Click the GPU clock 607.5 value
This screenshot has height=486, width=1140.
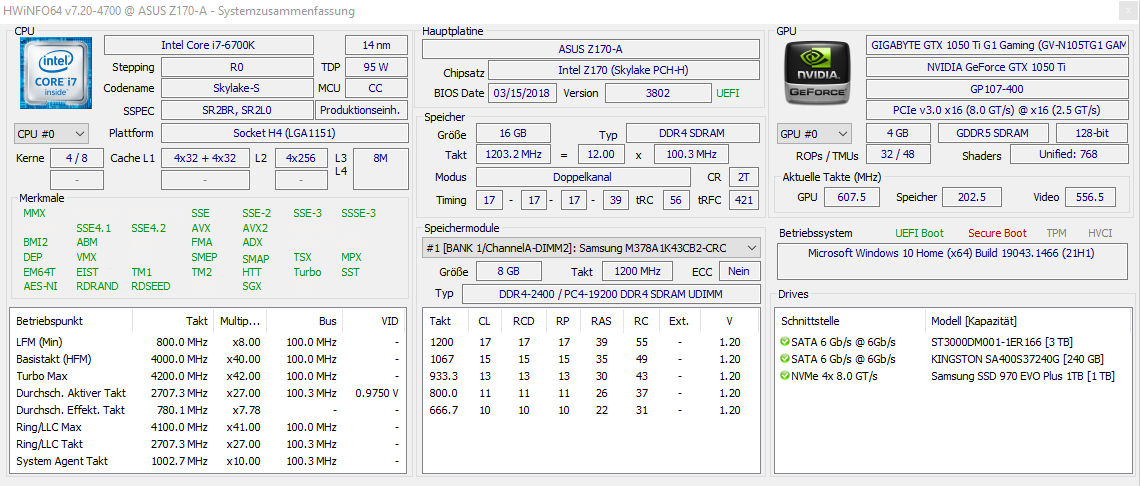[x=851, y=197]
